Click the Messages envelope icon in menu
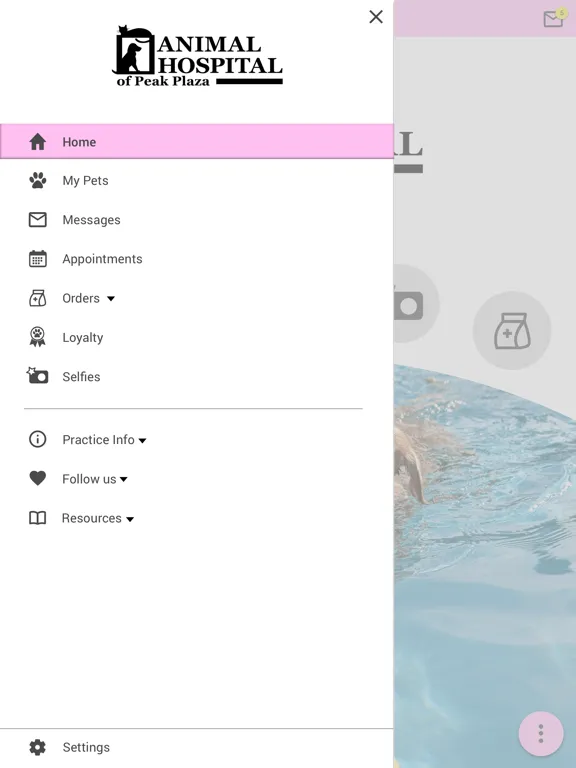The height and width of the screenshot is (768, 576). point(38,220)
